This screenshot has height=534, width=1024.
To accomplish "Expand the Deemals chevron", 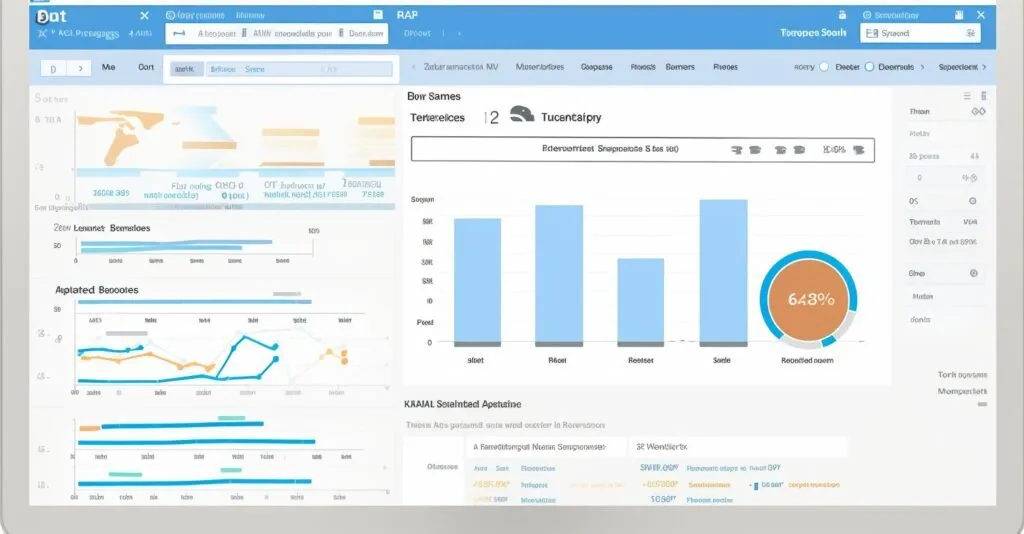I will point(922,67).
